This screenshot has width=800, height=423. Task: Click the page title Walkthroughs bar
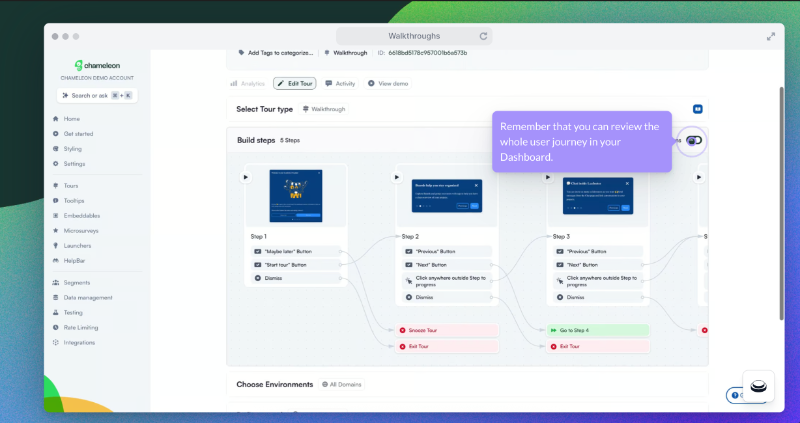tap(414, 36)
